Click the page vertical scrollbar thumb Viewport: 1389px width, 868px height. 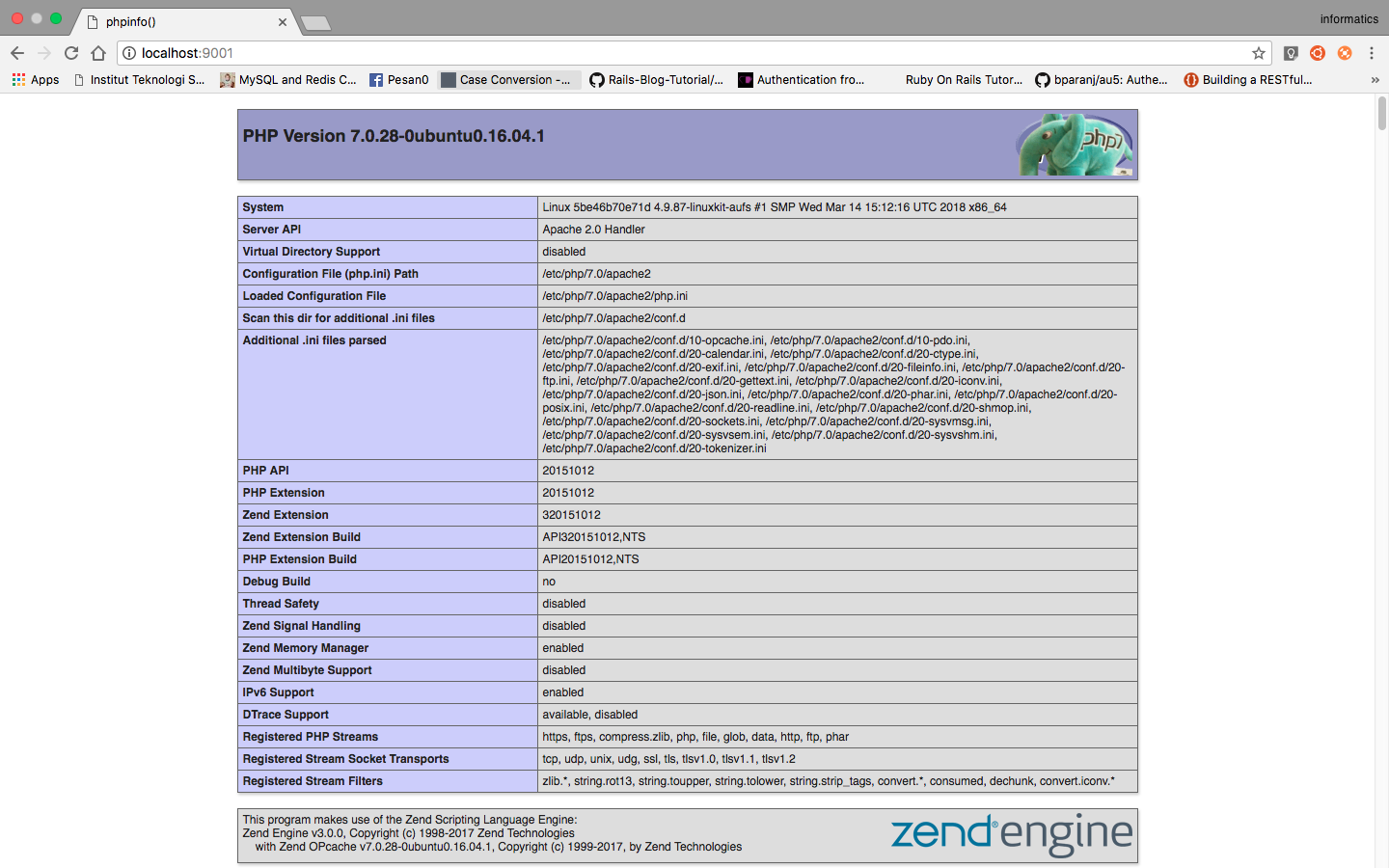1381,113
